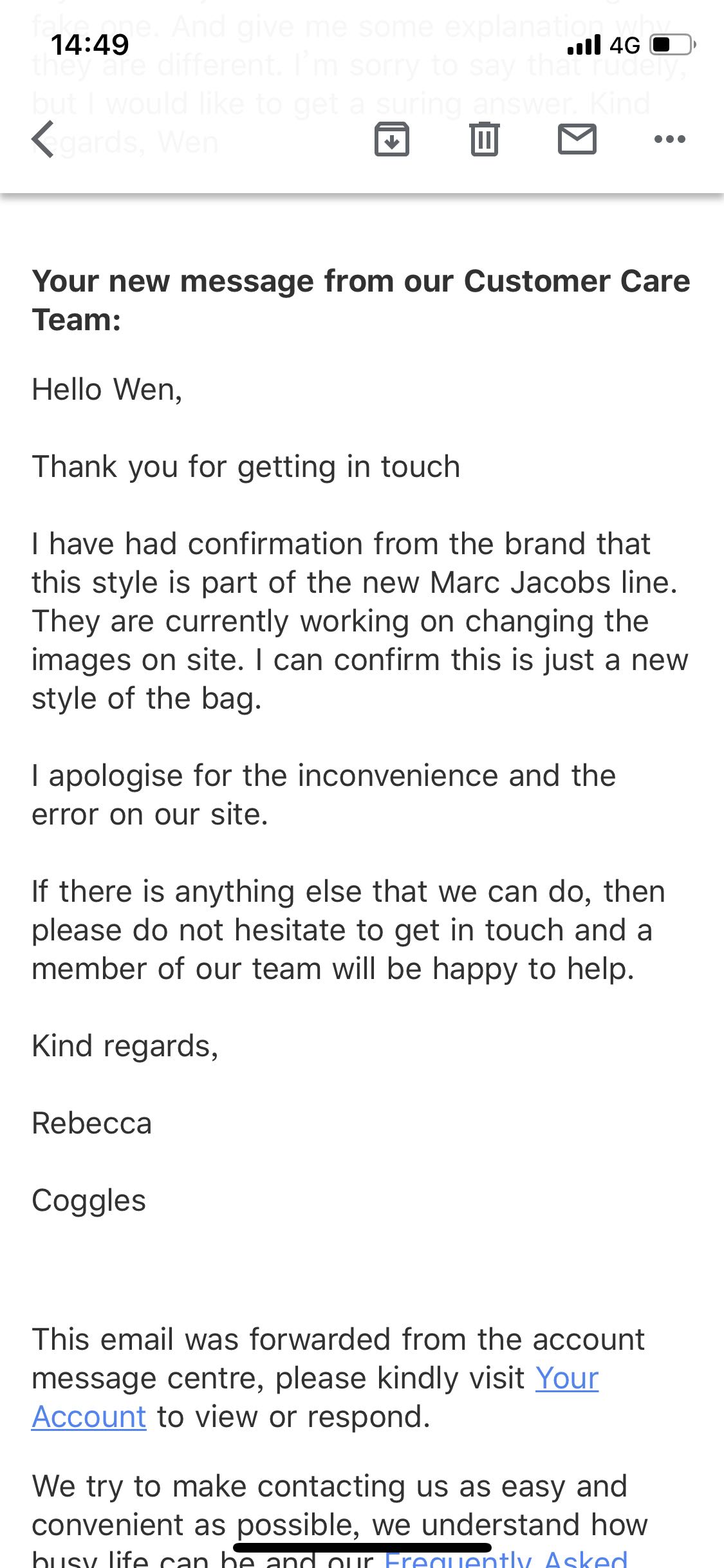This screenshot has width=724, height=1568.
Task: Tap the cellular signal strength bars
Action: click(584, 45)
